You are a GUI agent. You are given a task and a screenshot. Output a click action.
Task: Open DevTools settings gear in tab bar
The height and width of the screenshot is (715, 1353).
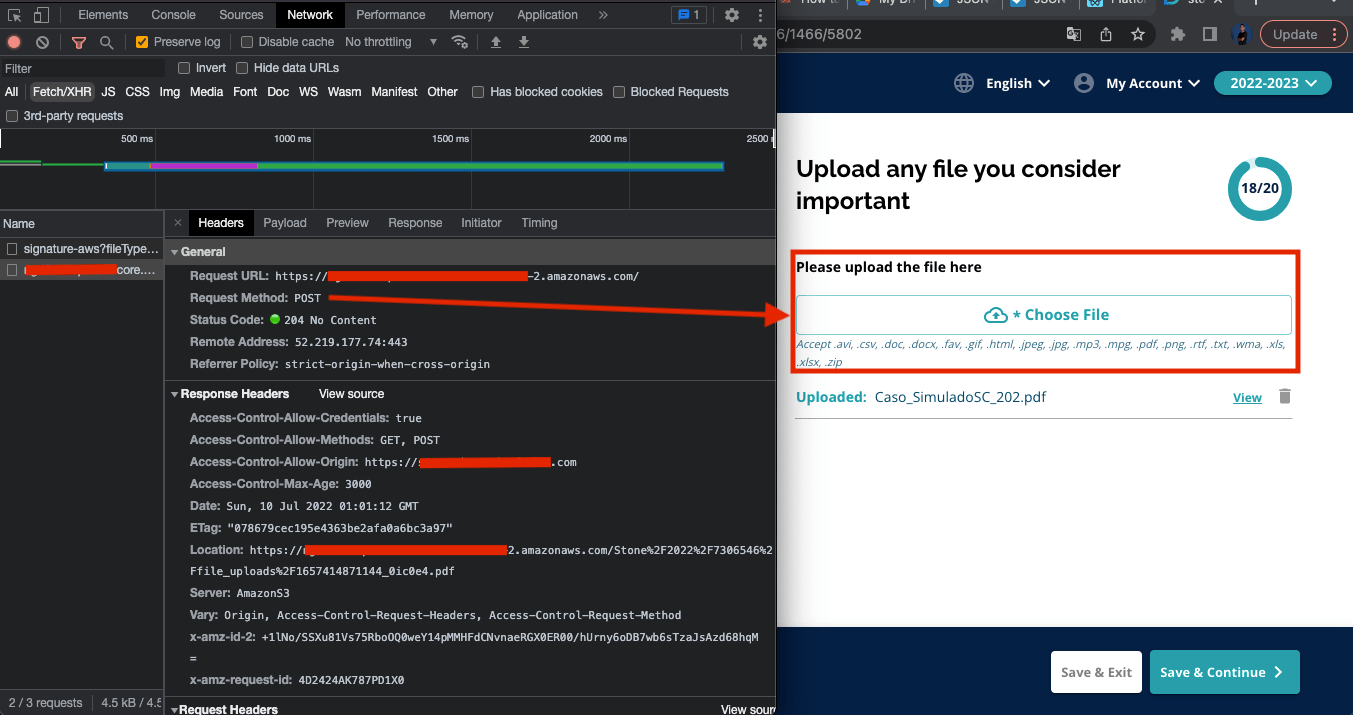point(732,15)
